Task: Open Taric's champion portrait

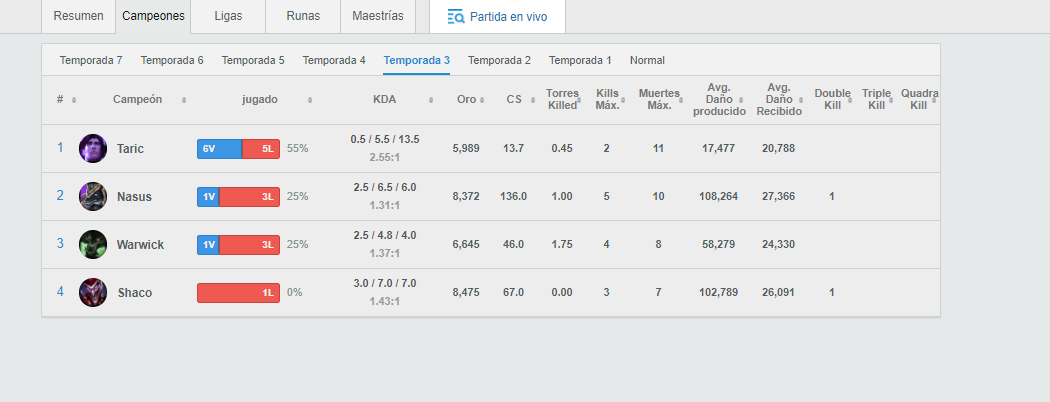Action: 93,148
